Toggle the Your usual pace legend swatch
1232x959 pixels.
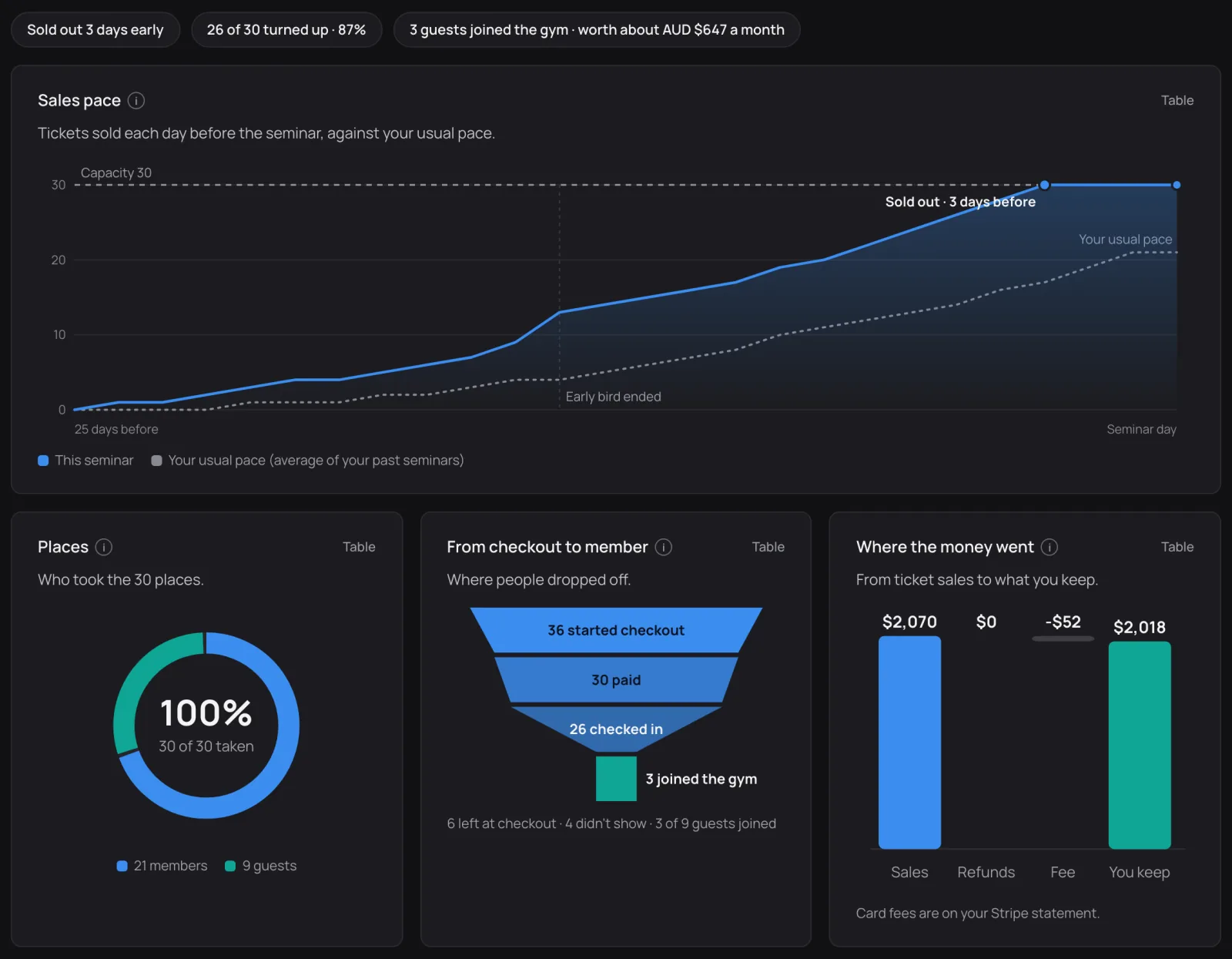coord(156,461)
